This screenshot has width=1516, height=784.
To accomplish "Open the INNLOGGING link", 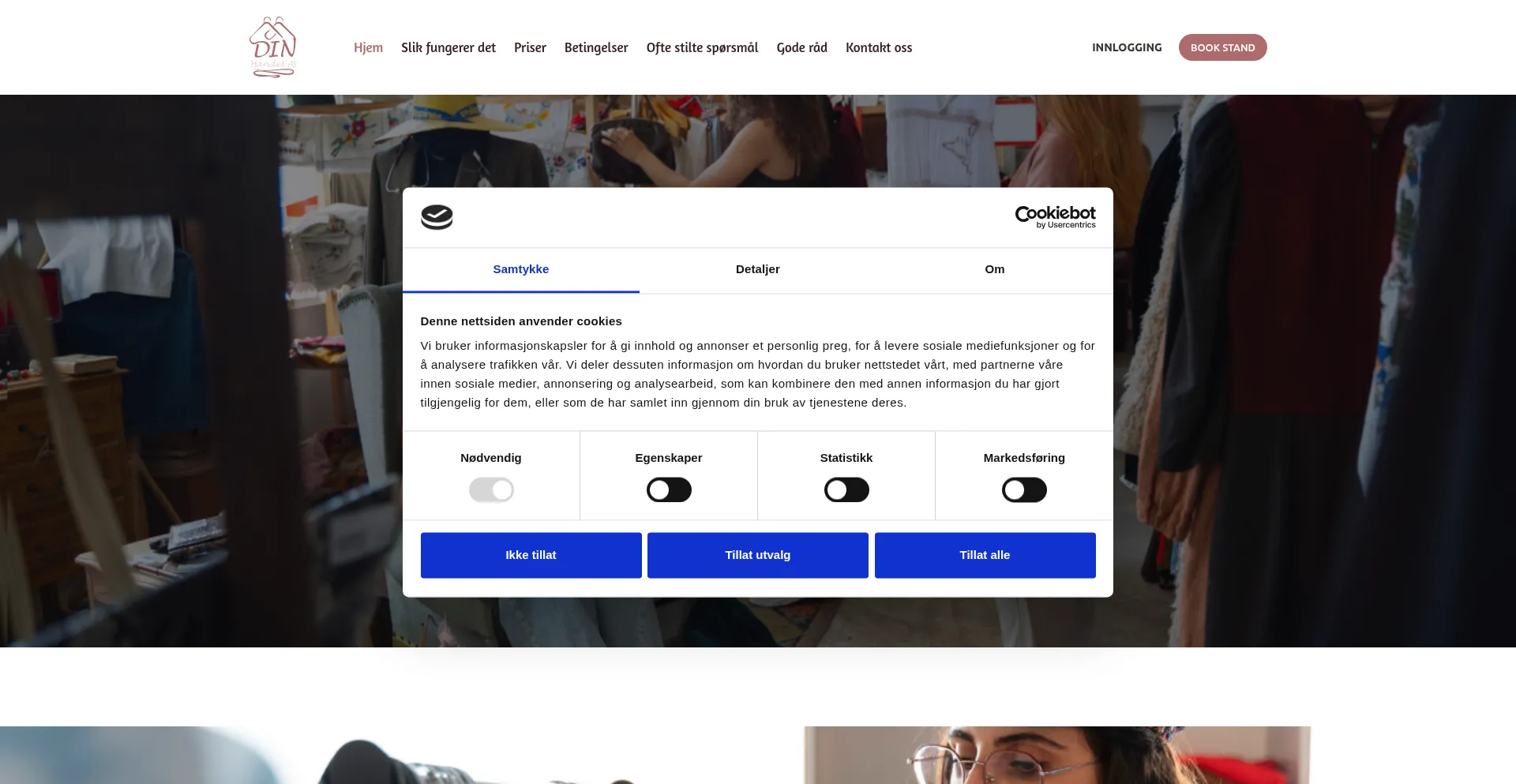I will pos(1127,47).
